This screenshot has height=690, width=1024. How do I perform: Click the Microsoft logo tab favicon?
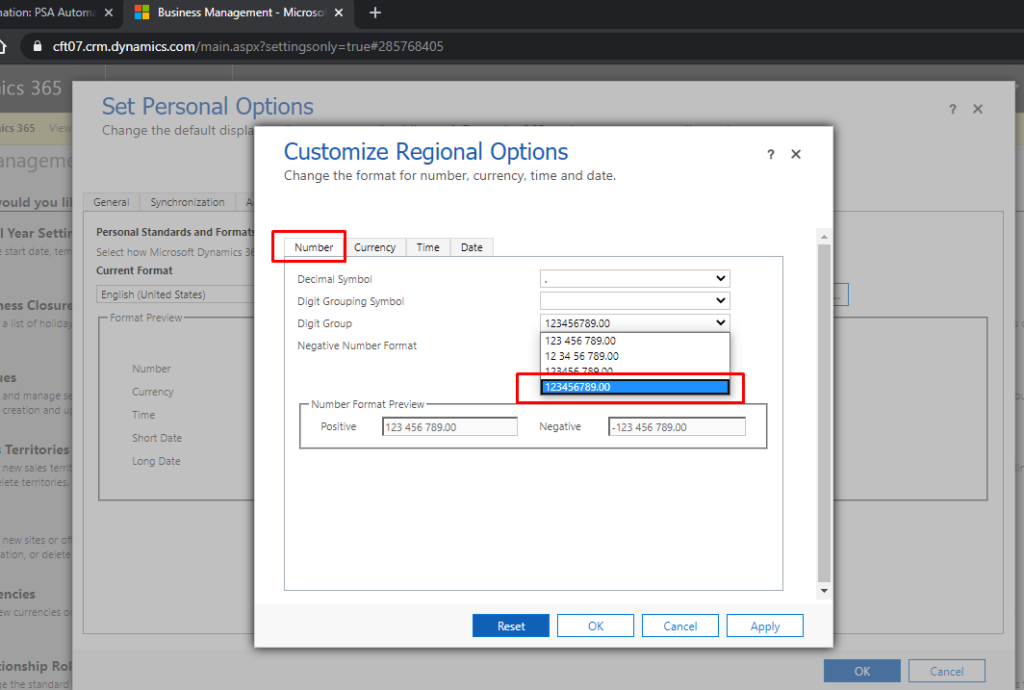click(142, 12)
